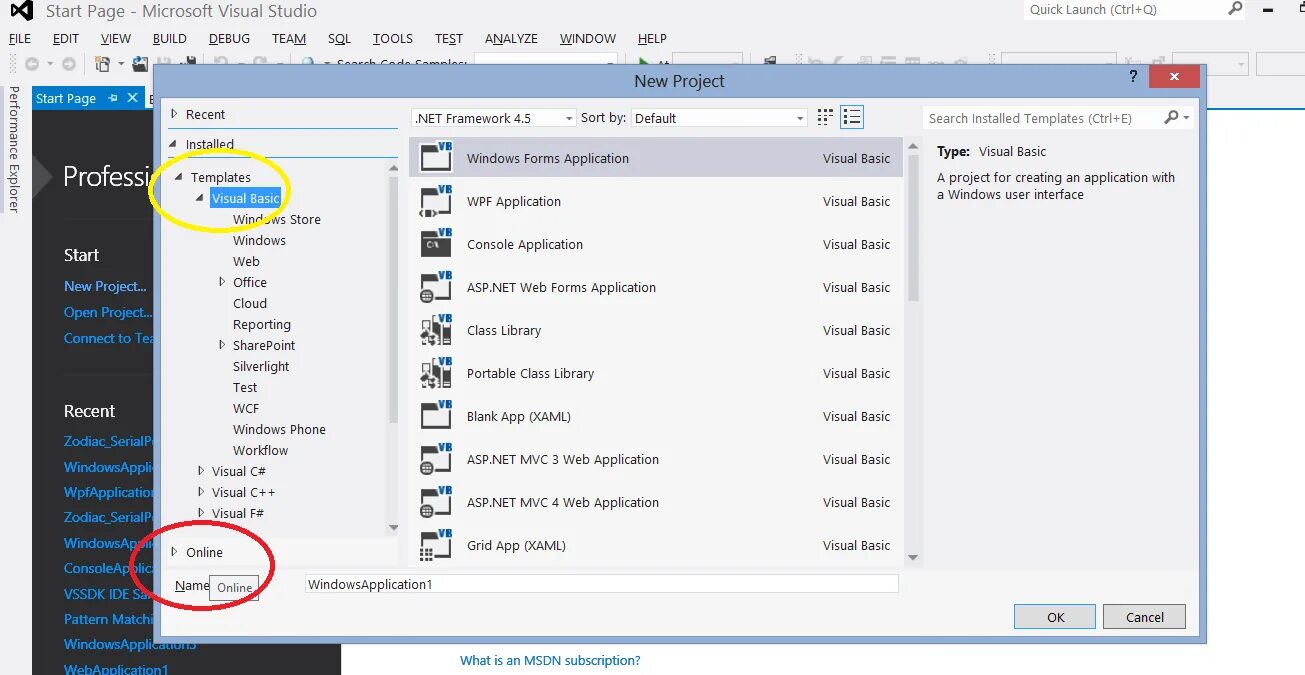This screenshot has height=675, width=1305.
Task: Open the EDIT menu
Action: 66,38
